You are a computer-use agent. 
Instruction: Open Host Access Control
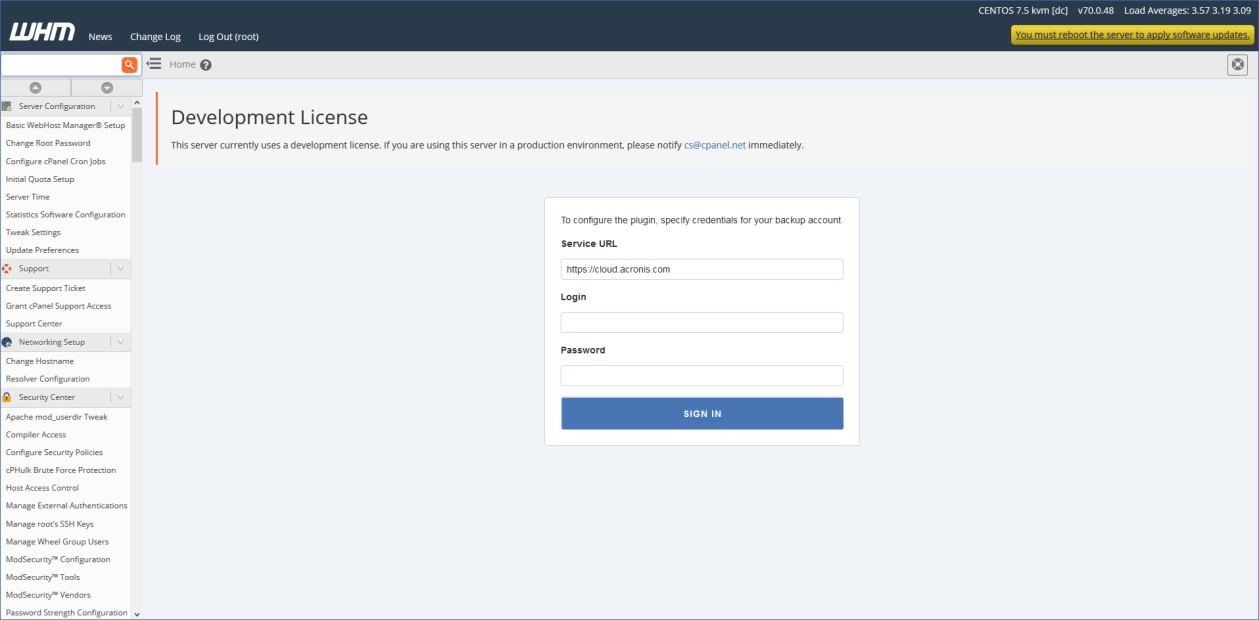click(42, 488)
